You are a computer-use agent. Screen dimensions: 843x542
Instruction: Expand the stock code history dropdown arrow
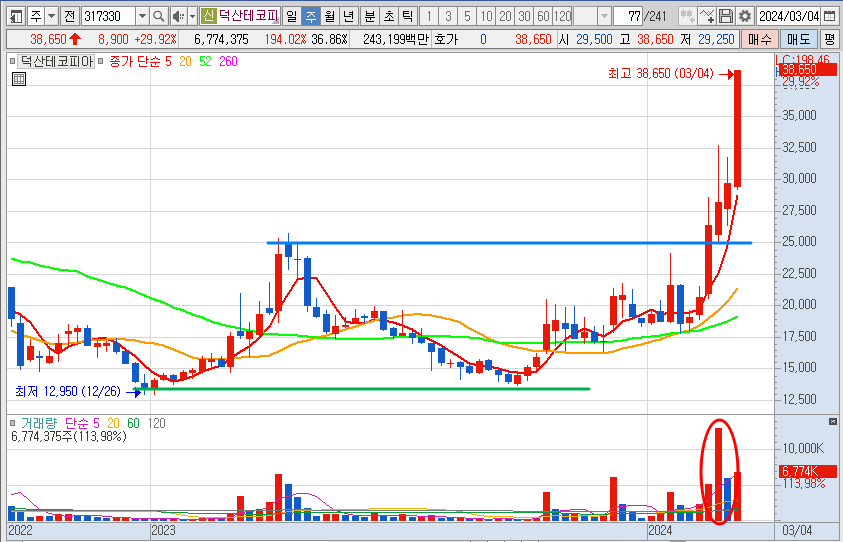(142, 17)
